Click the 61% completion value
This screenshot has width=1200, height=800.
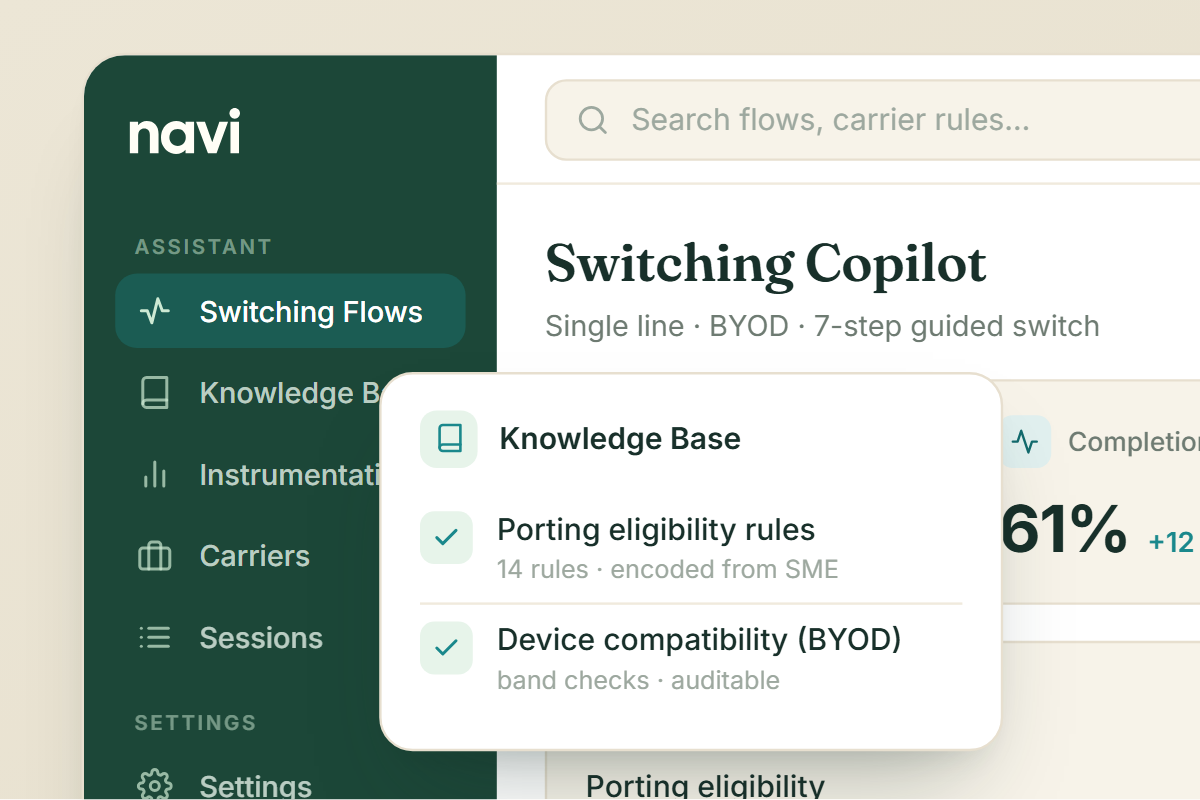coord(1064,530)
